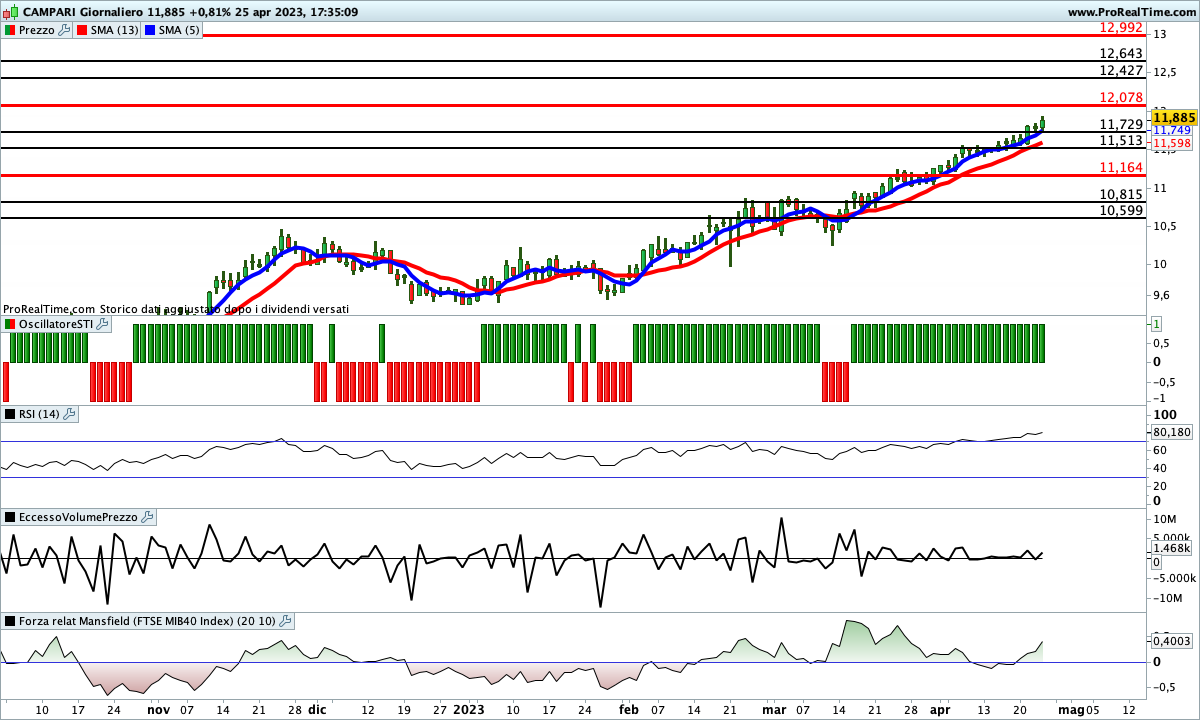Click the level label 12,427

click(1121, 70)
